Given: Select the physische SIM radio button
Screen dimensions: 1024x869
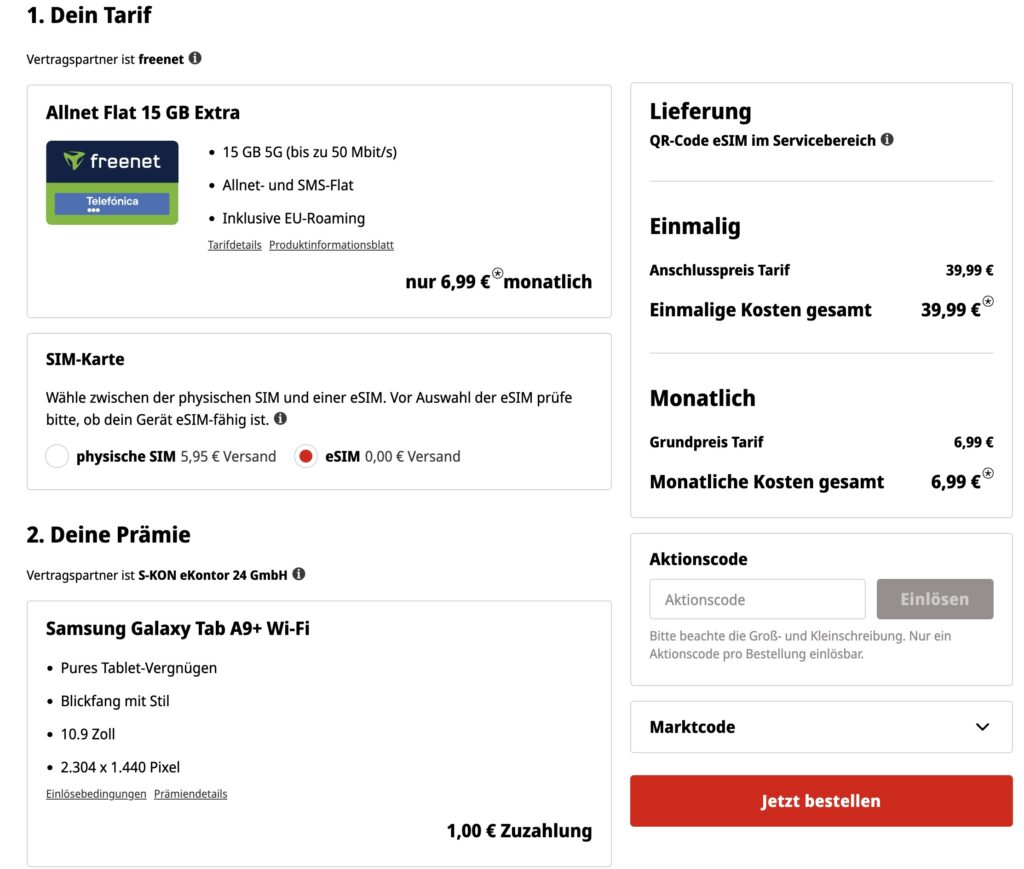Looking at the screenshot, I should pos(57,456).
